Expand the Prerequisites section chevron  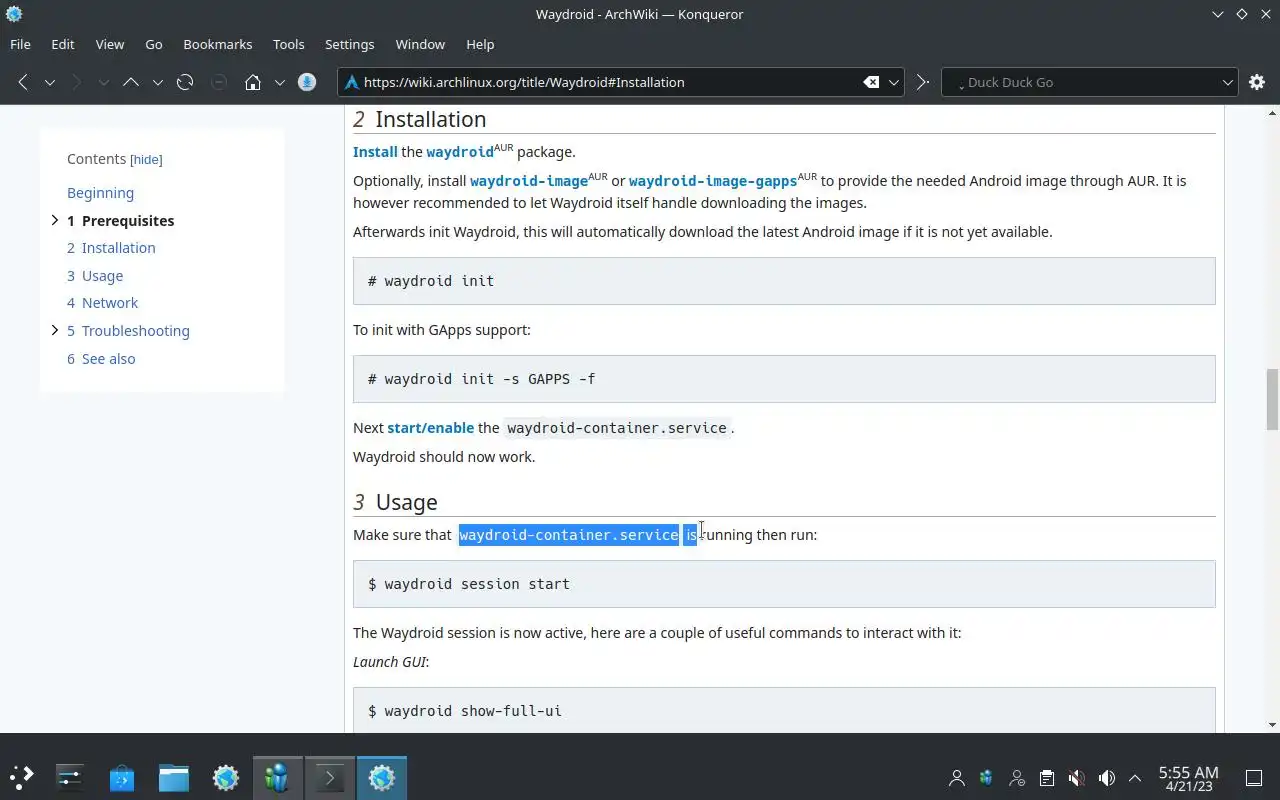(x=55, y=220)
